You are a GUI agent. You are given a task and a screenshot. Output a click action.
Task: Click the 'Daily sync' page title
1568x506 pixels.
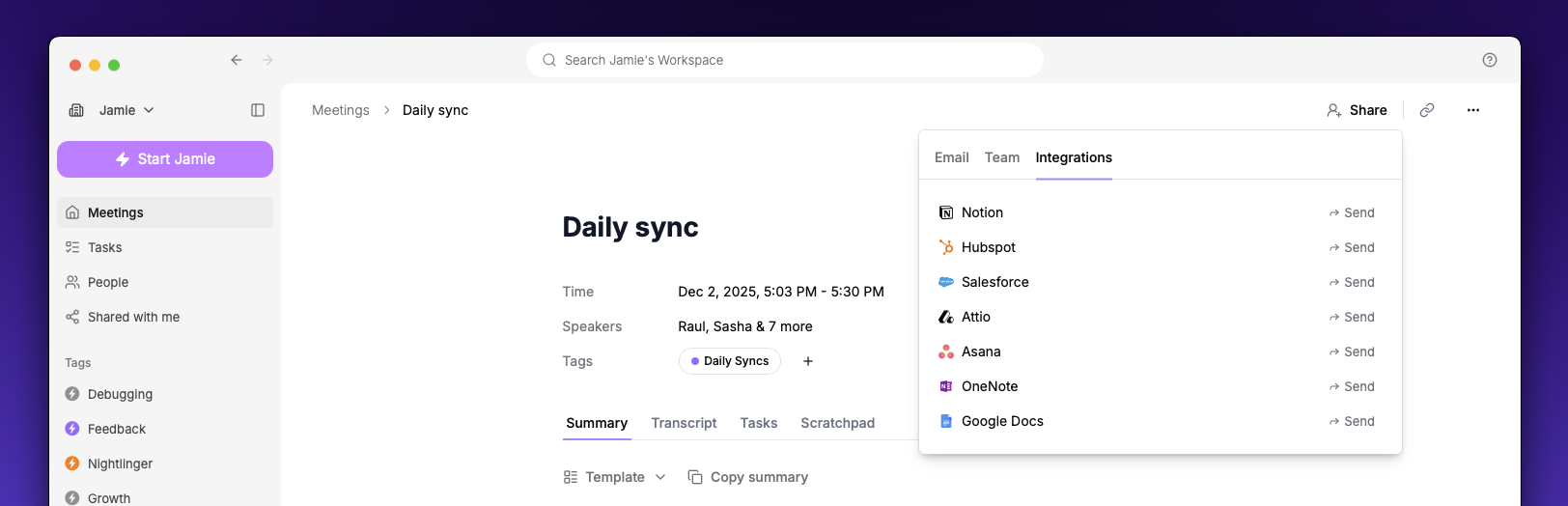(x=630, y=227)
